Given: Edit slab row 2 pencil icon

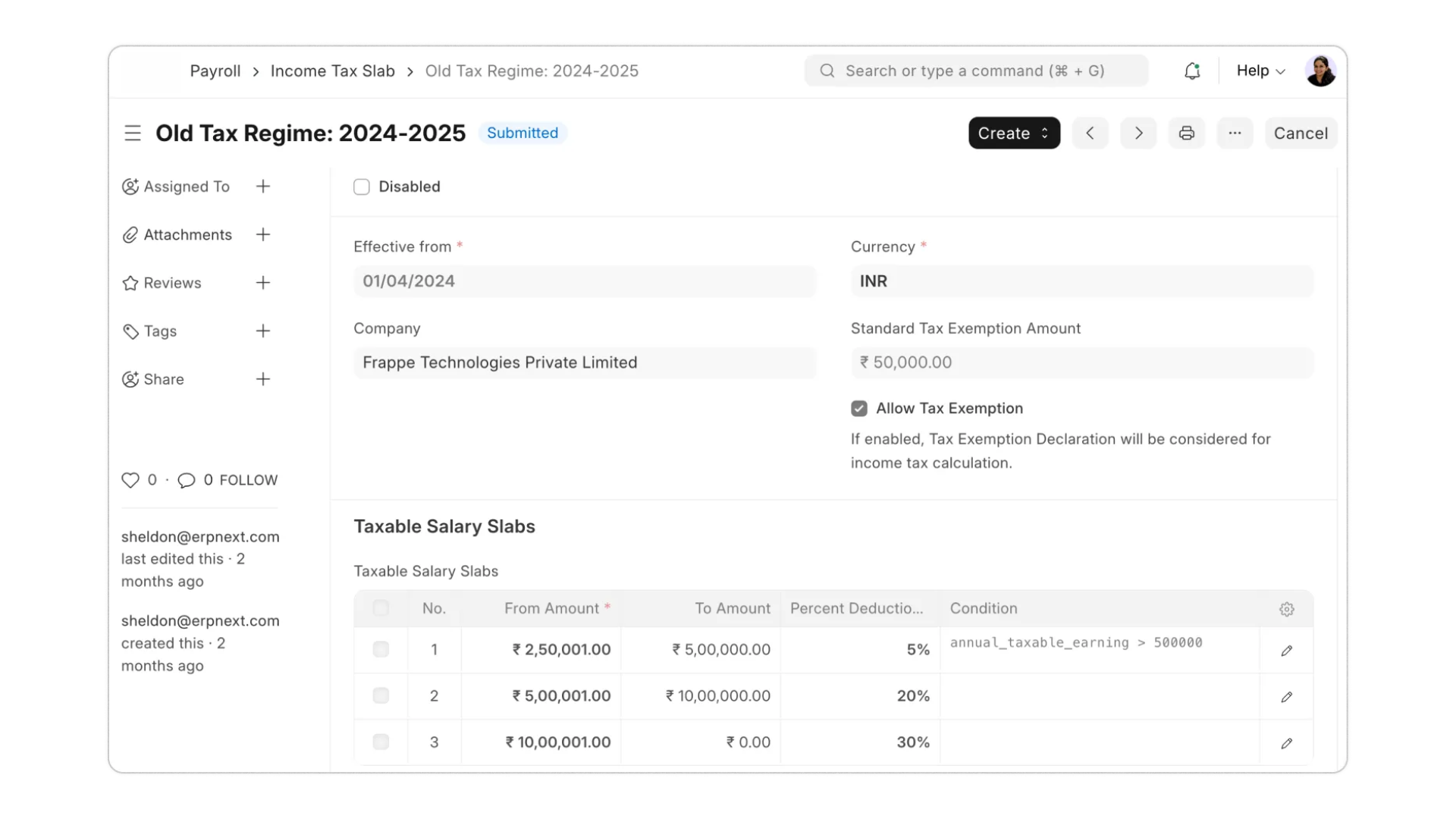Looking at the screenshot, I should (1286, 697).
